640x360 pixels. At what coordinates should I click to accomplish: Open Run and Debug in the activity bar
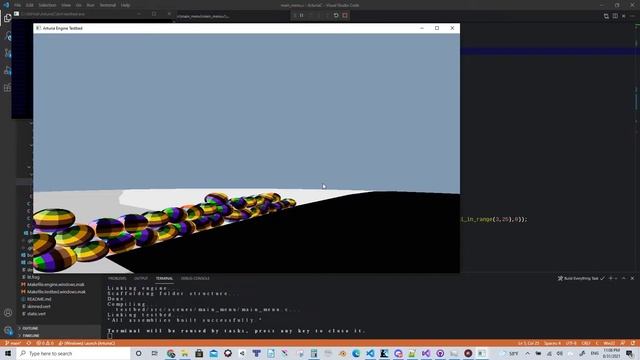click(x=7, y=71)
